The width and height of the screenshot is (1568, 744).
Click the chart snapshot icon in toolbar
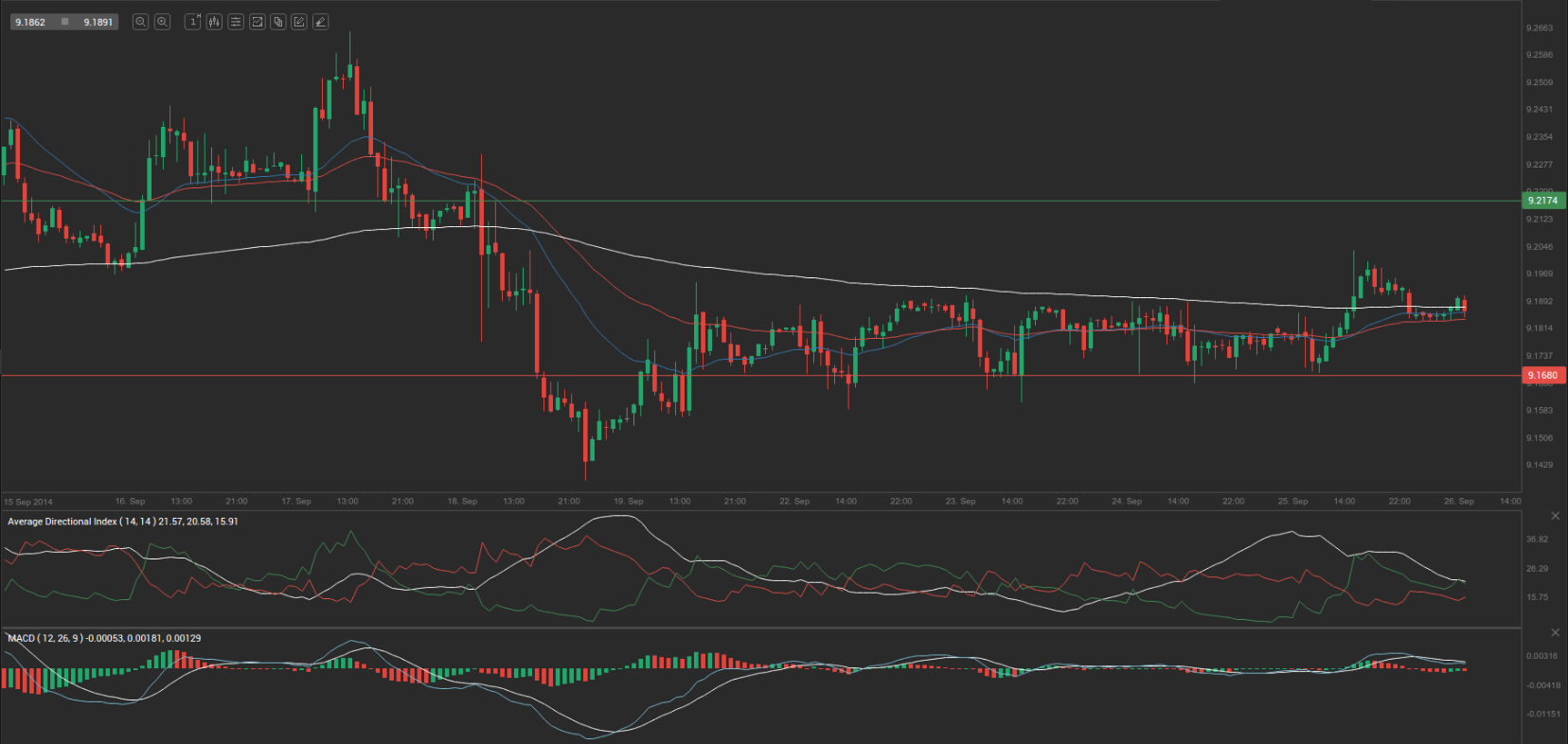tap(257, 22)
